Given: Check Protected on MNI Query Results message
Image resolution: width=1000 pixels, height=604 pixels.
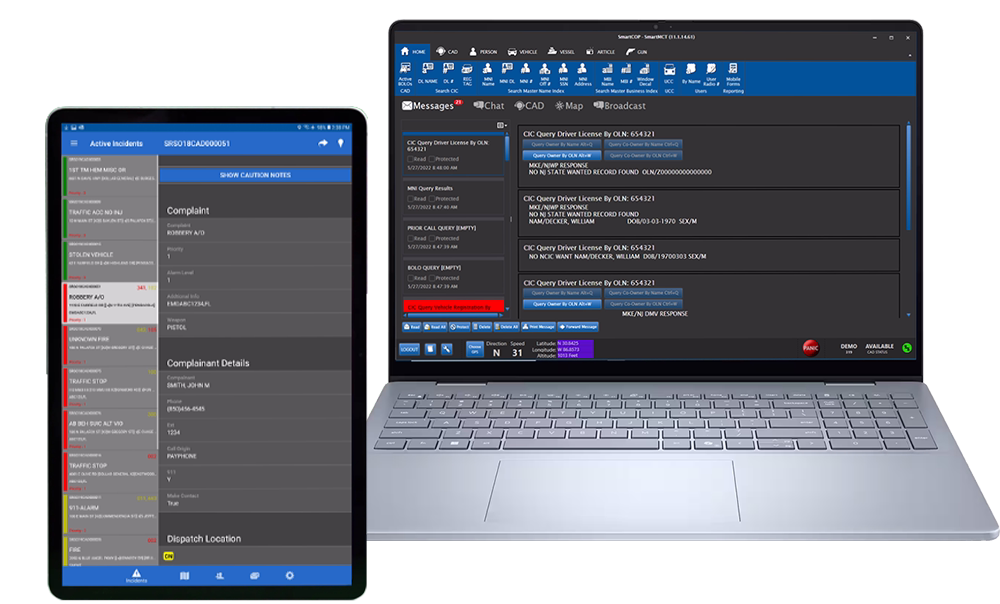Looking at the screenshot, I should [x=432, y=198].
